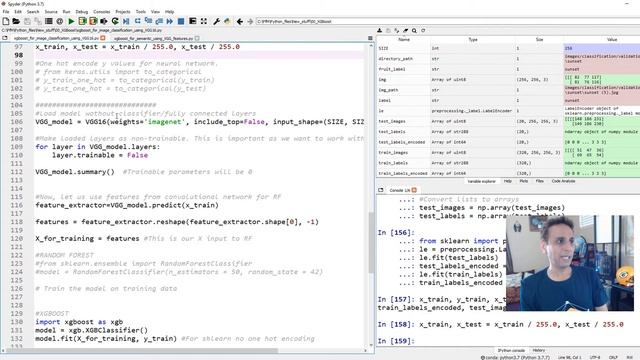Step into function in debugger

148,21
